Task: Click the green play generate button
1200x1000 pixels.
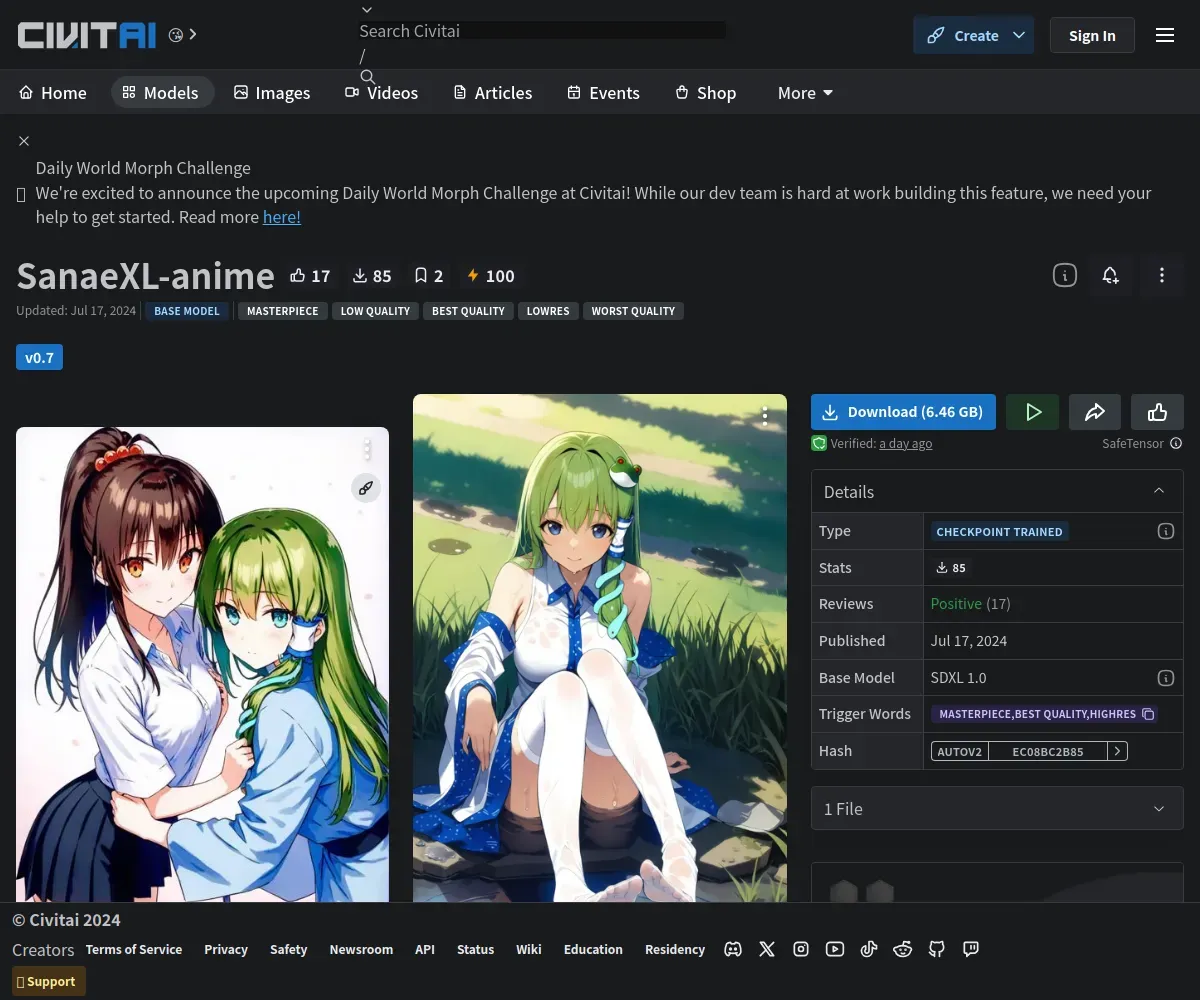Action: pyautogui.click(x=1033, y=412)
